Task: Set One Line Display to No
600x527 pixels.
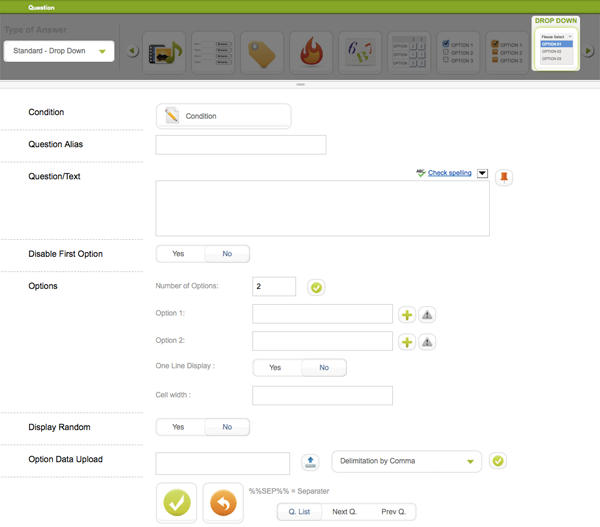Action: [x=324, y=368]
